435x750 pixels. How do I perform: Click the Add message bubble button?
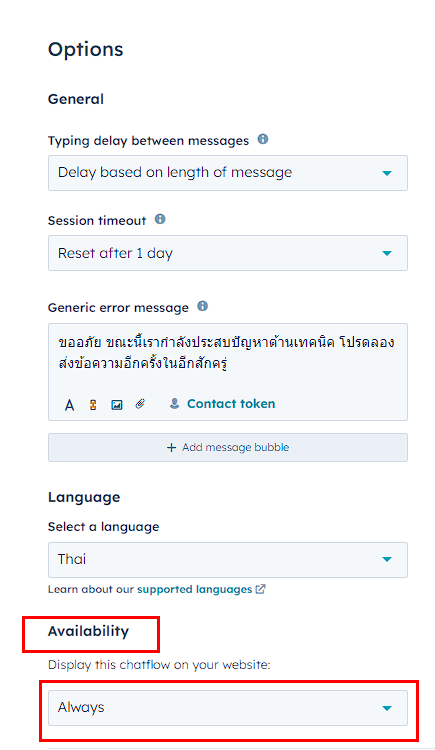(x=228, y=448)
